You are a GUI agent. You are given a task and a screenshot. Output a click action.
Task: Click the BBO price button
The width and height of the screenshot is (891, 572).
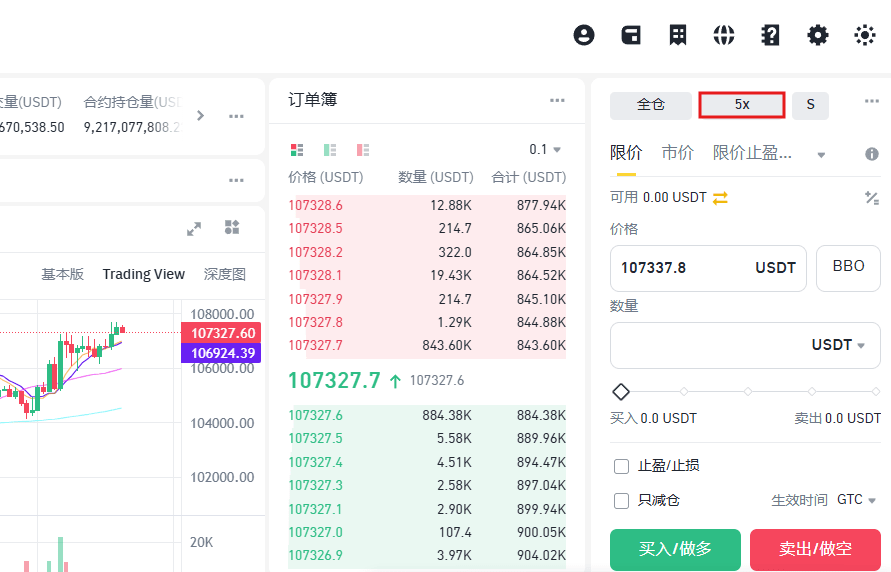click(848, 268)
